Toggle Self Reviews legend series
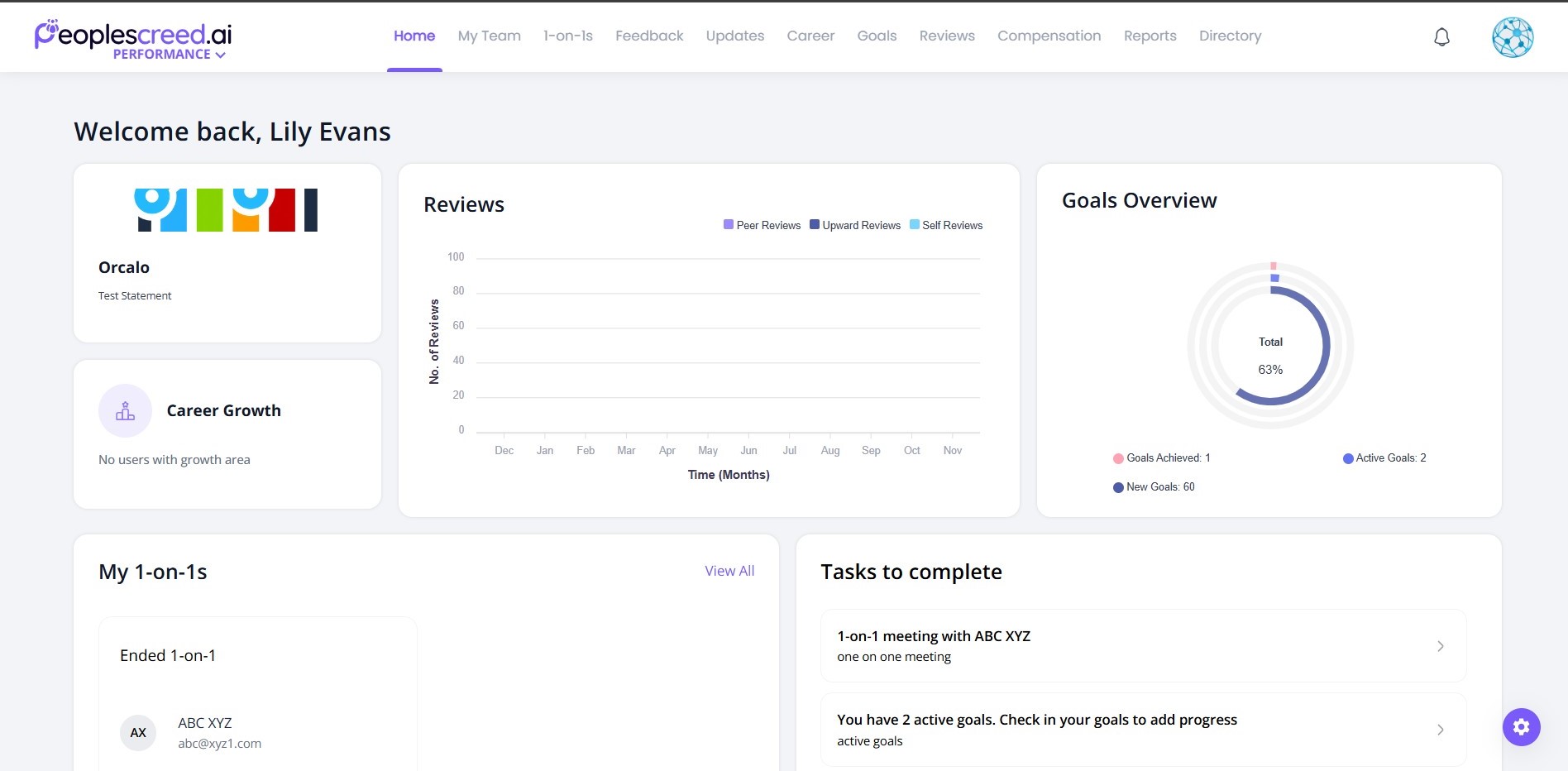Screen dimensions: 1568x771 pyautogui.click(x=946, y=225)
